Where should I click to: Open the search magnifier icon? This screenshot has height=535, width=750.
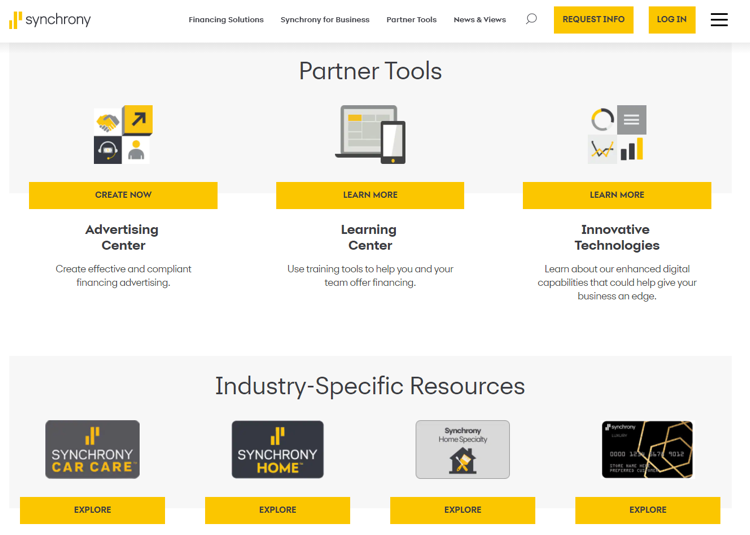[531, 19]
